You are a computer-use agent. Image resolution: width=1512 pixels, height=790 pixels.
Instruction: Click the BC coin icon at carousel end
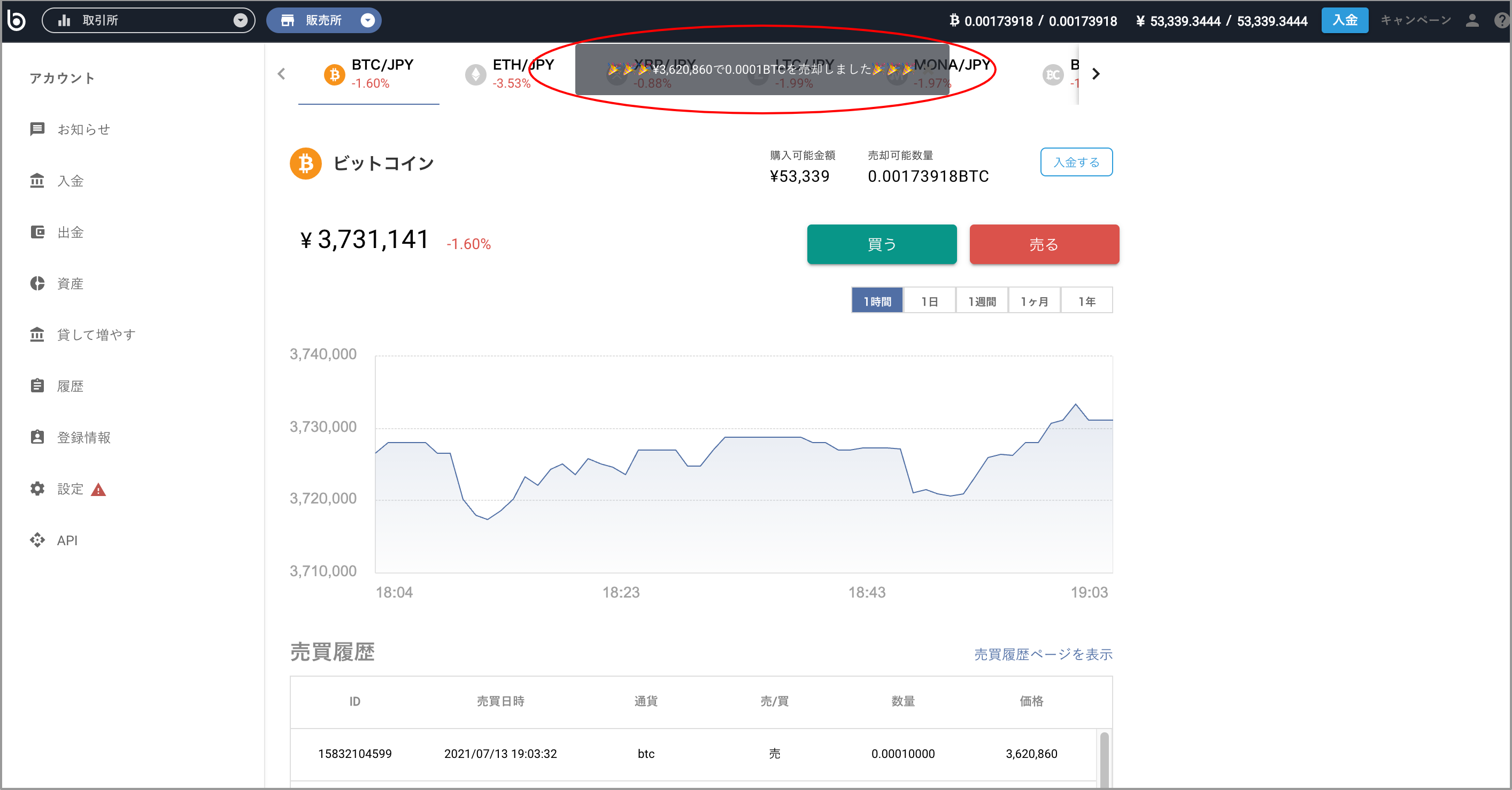point(1052,74)
